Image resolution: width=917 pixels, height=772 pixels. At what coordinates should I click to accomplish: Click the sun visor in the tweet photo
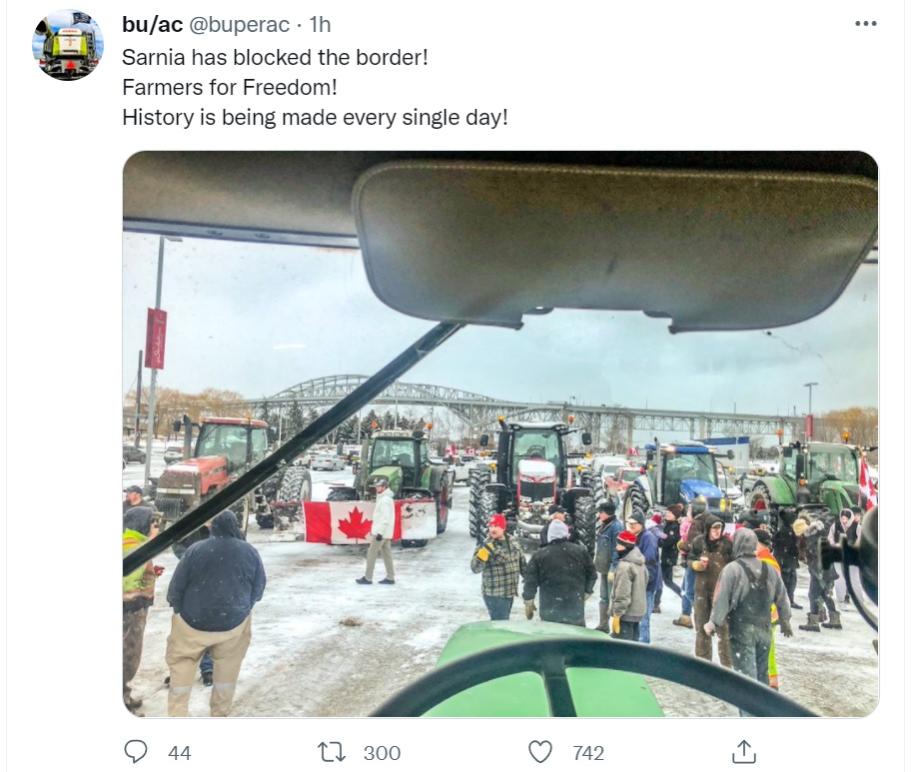click(x=614, y=246)
